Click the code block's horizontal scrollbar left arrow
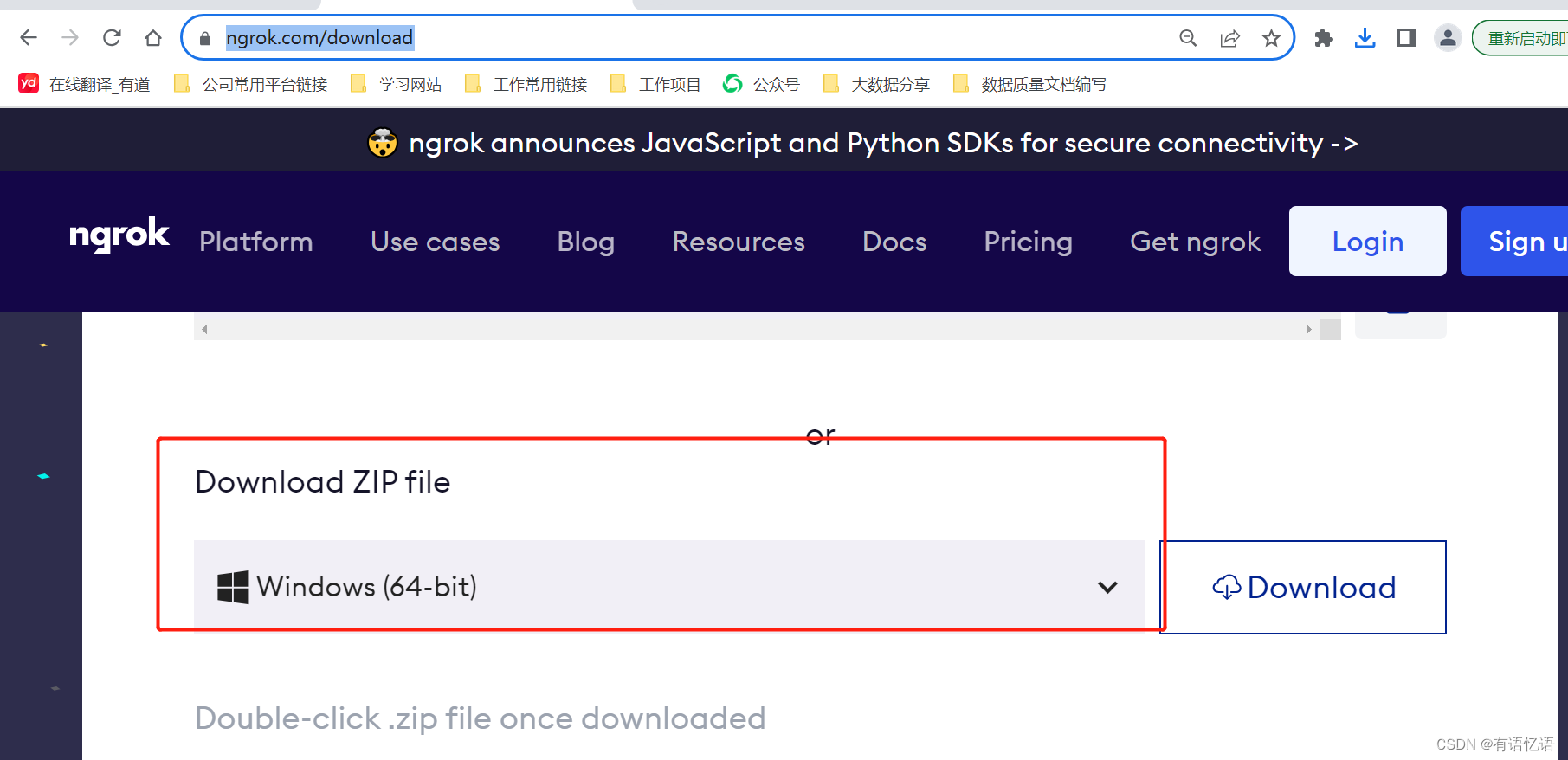Screen dimensions: 1568x760 tap(204, 329)
